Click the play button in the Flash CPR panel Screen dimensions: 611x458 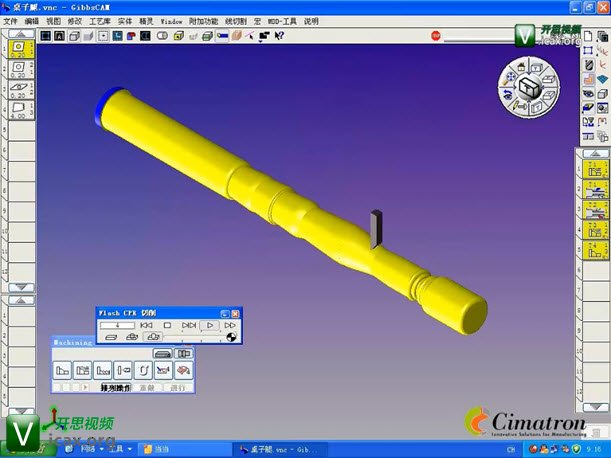(x=210, y=325)
